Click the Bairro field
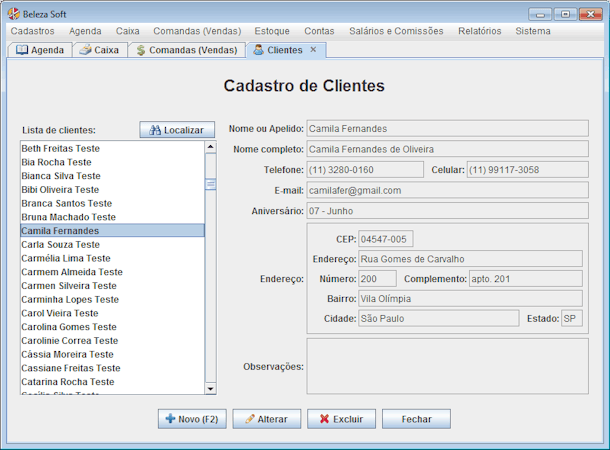Viewport: 610px width, 450px height. click(470, 299)
